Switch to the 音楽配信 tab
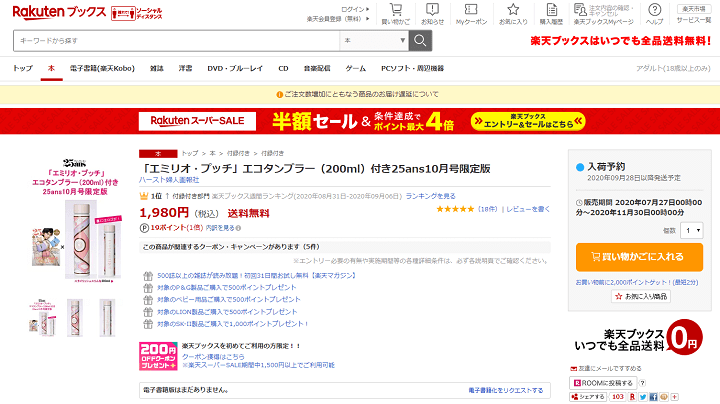This screenshot has width=720, height=404. pos(317,68)
